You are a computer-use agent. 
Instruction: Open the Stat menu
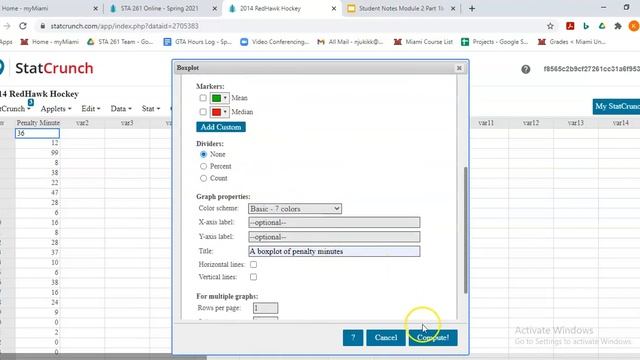151,109
